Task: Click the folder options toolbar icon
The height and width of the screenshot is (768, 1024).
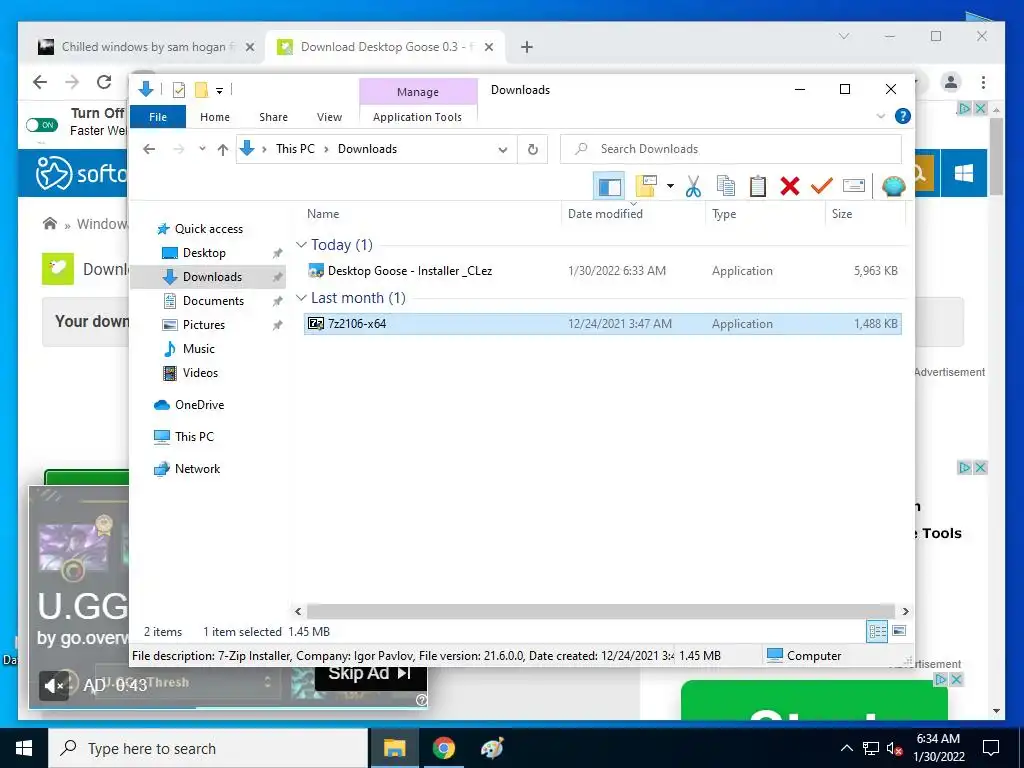Action: point(646,186)
